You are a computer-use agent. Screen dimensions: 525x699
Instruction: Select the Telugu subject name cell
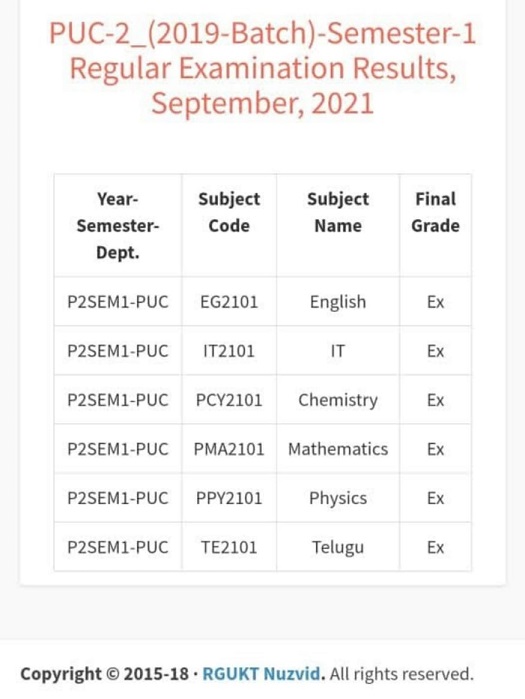click(x=338, y=547)
